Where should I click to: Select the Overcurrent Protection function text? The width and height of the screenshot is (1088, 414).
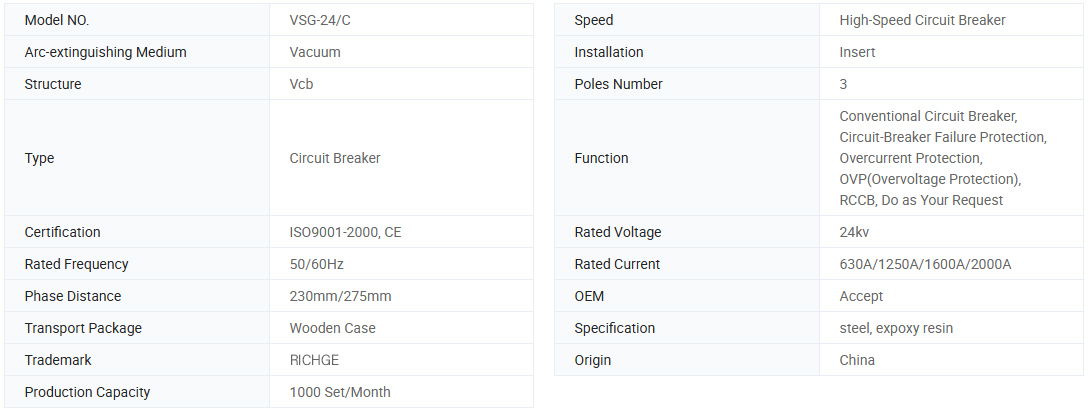[x=910, y=158]
